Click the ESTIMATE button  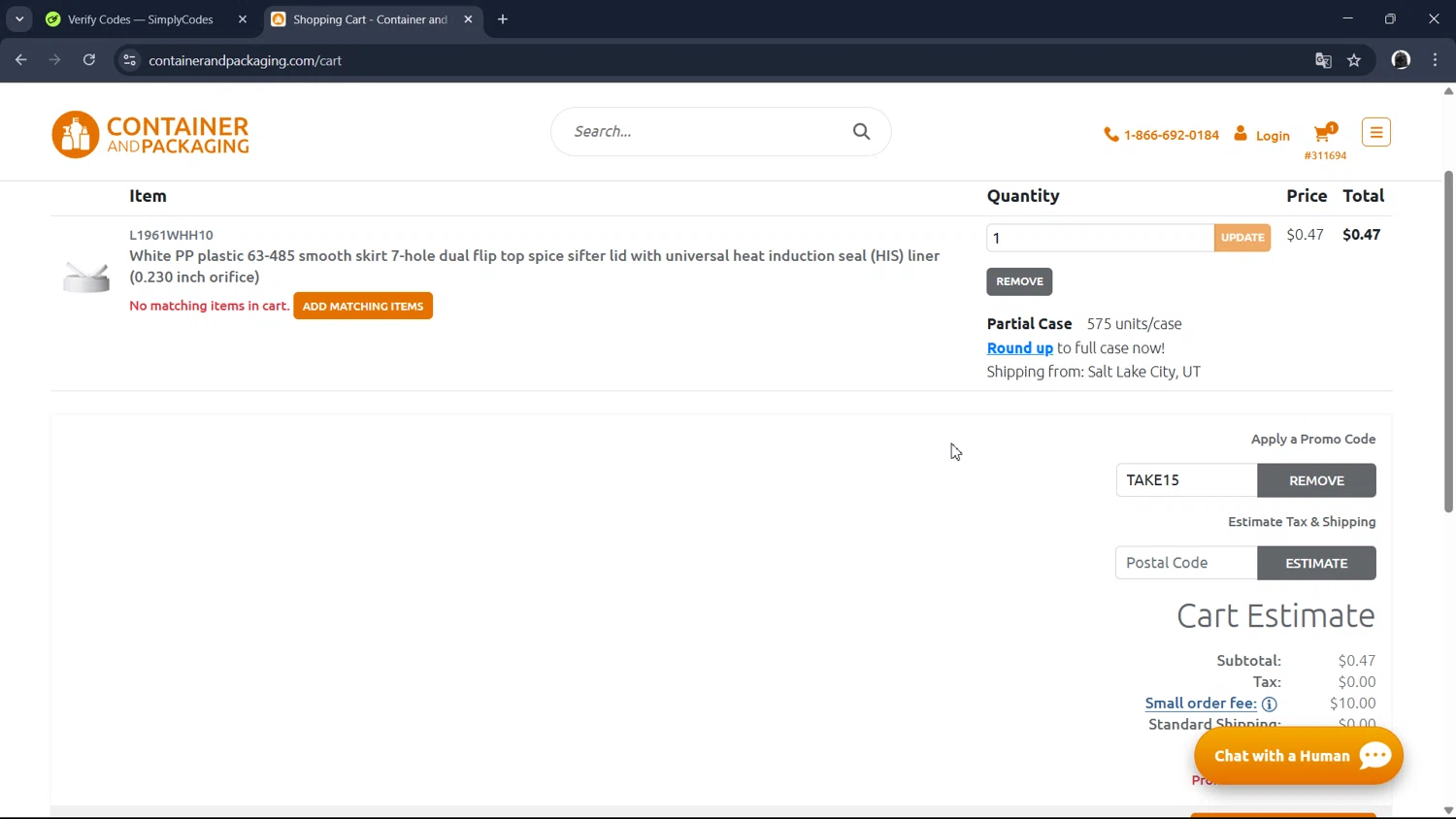click(x=1316, y=563)
